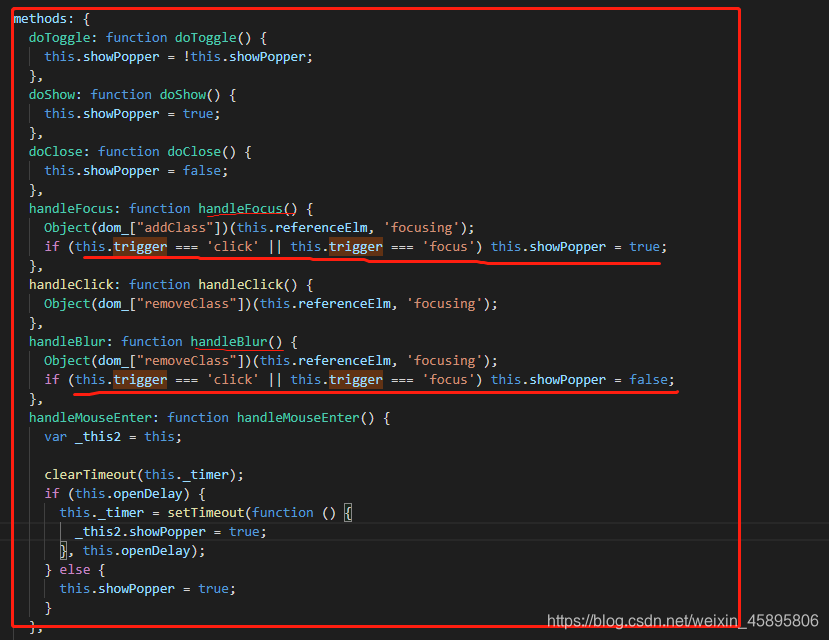
Task: Click 'this.showPopper = true;' inside doShow
Action: (132, 114)
